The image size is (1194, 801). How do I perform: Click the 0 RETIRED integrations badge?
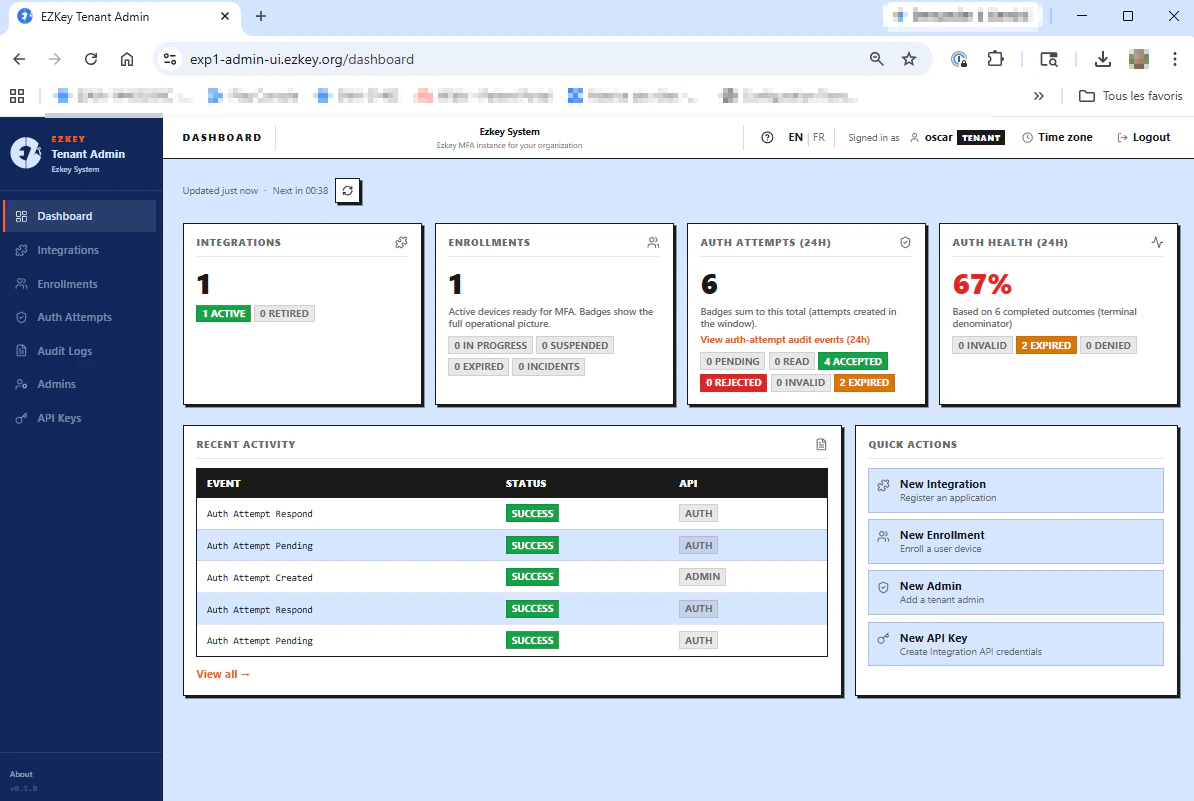[284, 314]
